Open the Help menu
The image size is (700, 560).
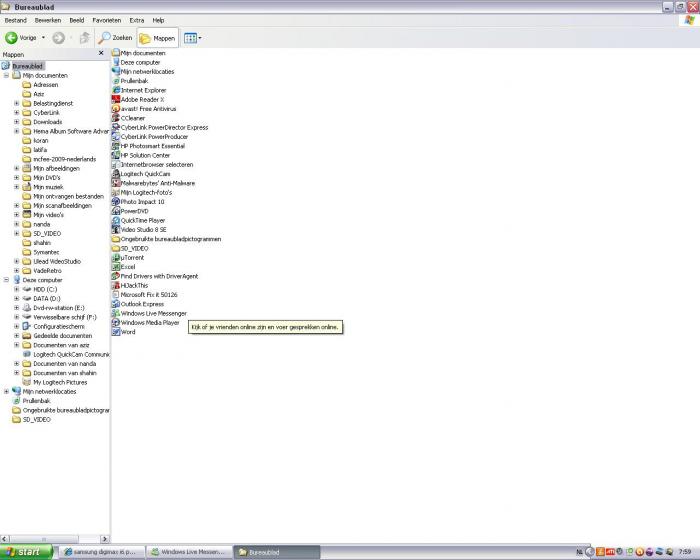pyautogui.click(x=158, y=21)
